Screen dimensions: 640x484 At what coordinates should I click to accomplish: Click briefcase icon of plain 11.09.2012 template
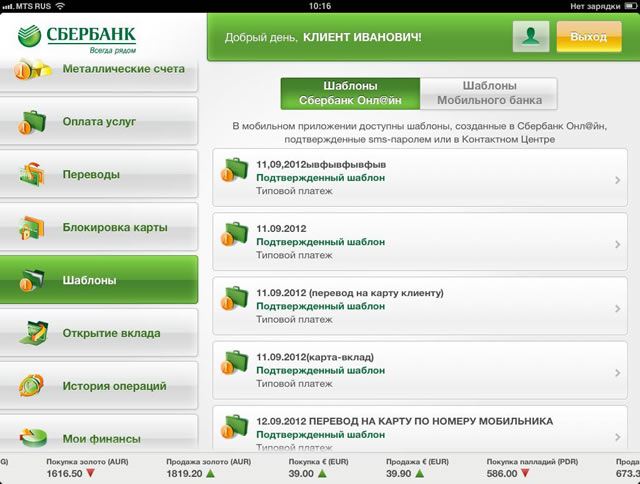(x=235, y=233)
